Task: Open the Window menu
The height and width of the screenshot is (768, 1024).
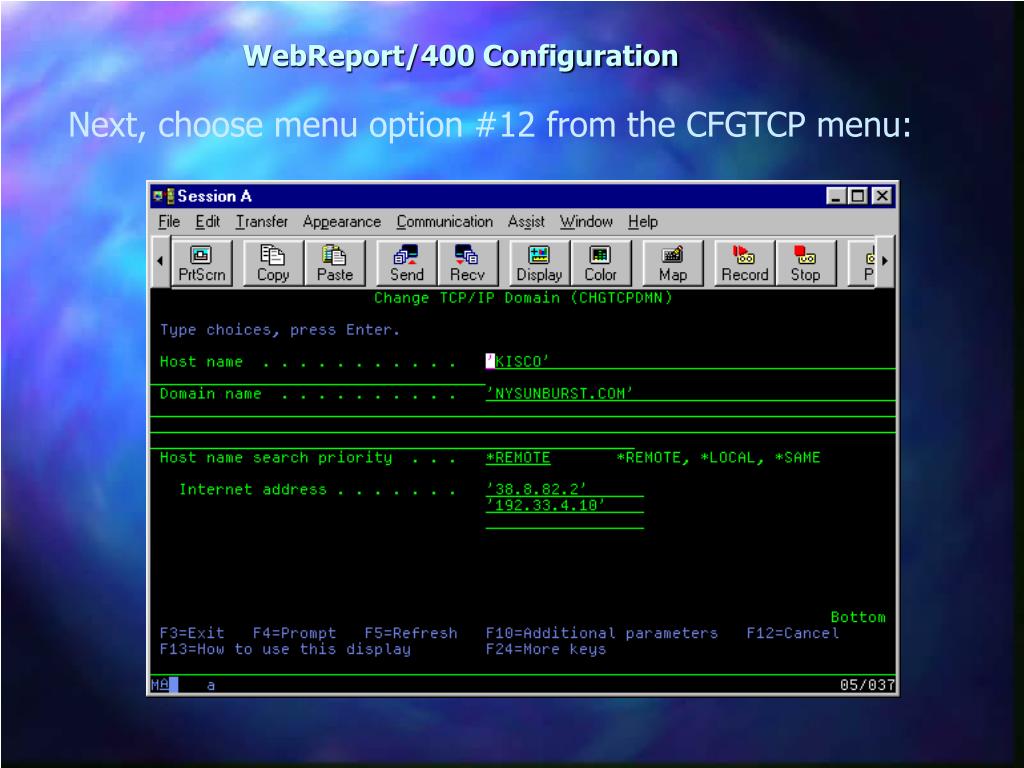Action: (x=586, y=222)
